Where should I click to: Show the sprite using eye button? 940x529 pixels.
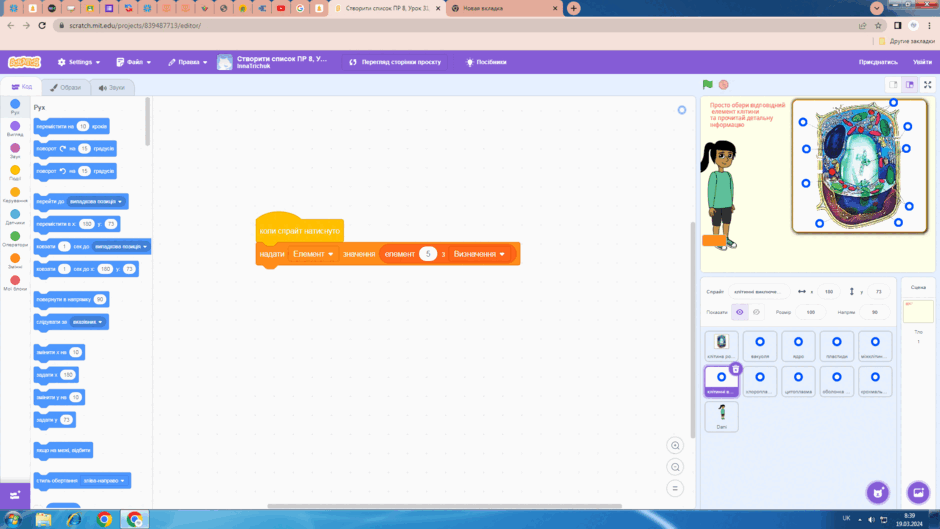tap(740, 312)
